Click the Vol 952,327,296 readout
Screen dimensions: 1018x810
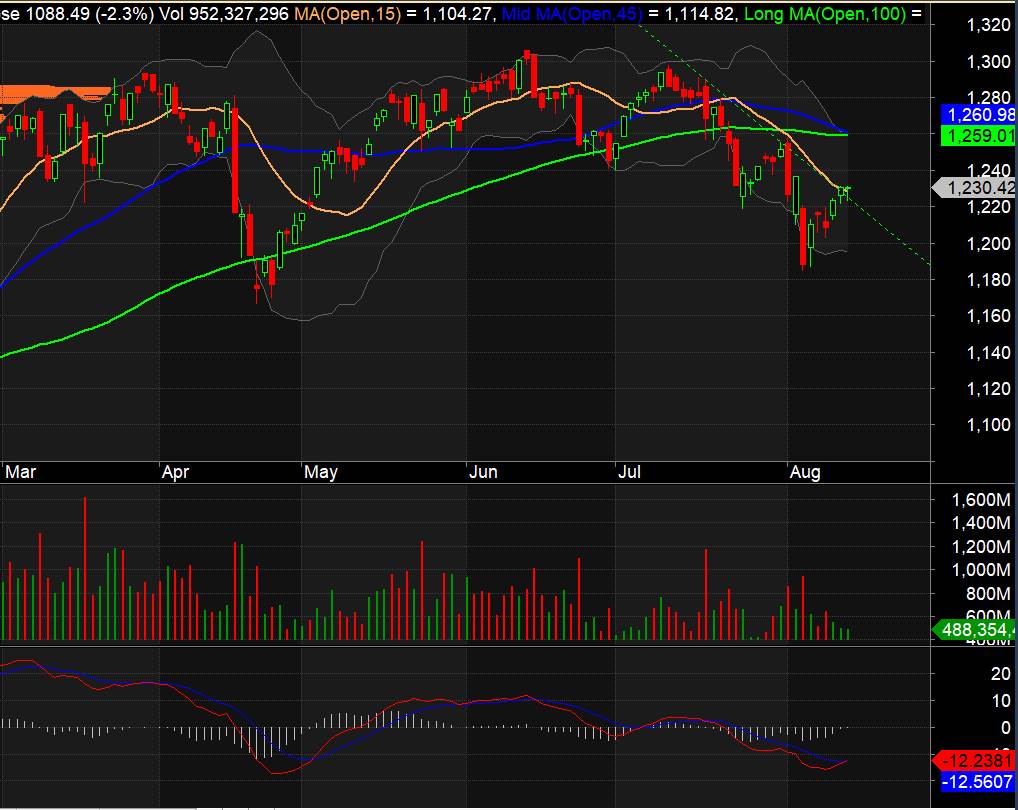pos(224,13)
